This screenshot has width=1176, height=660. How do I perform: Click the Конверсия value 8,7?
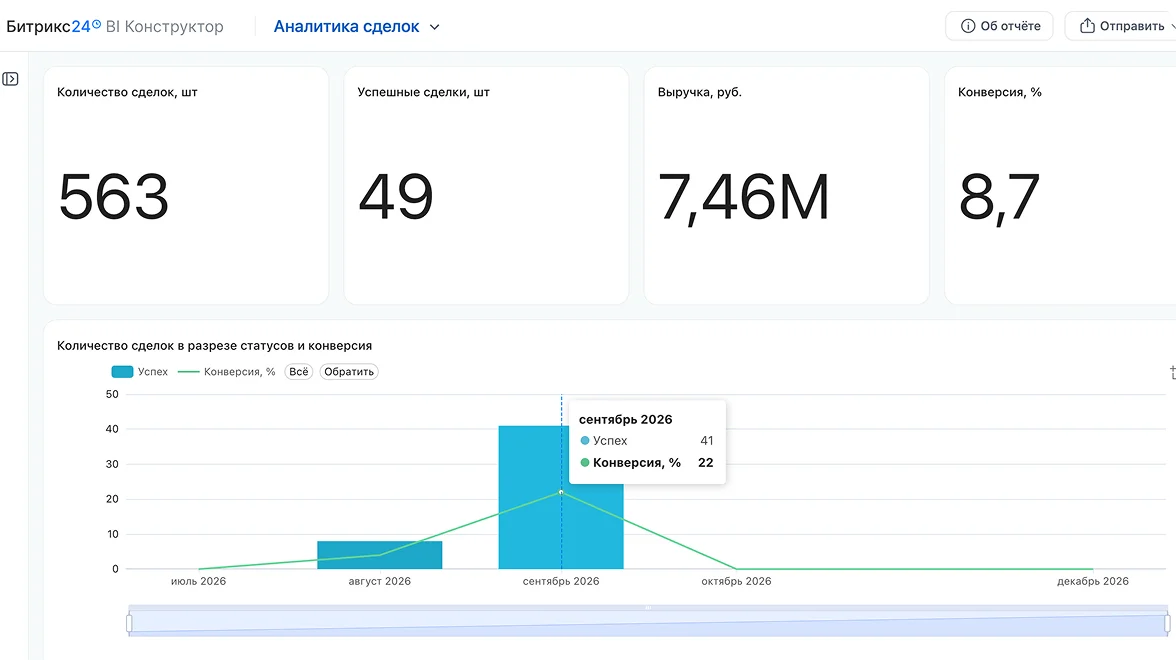point(999,199)
